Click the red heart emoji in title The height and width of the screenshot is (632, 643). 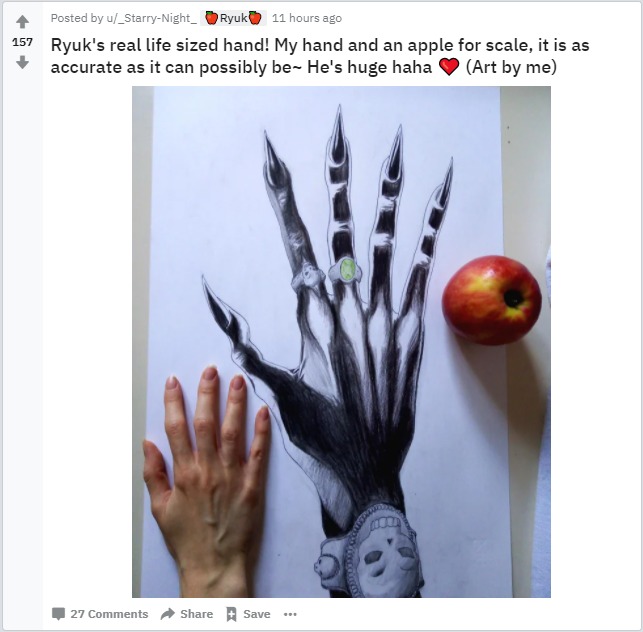coord(449,67)
